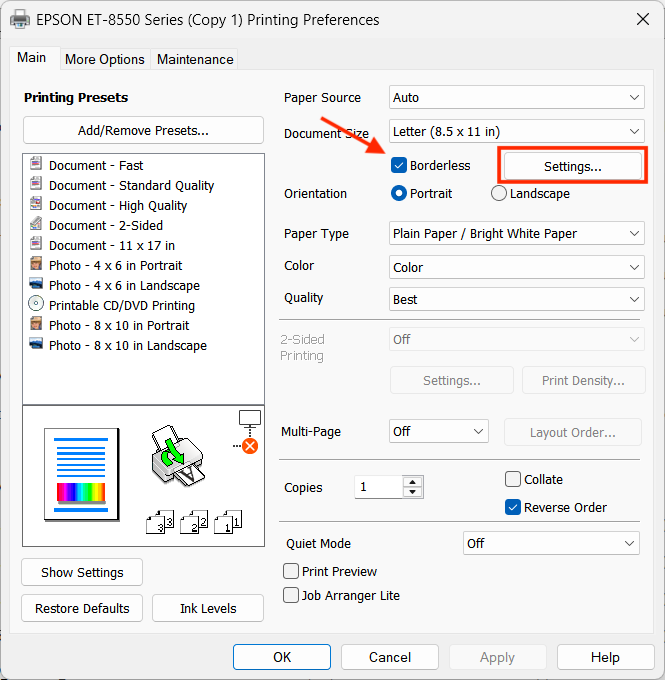The image size is (665, 680).
Task: Decrease copies with the down stepper arrow
Action: click(x=413, y=492)
